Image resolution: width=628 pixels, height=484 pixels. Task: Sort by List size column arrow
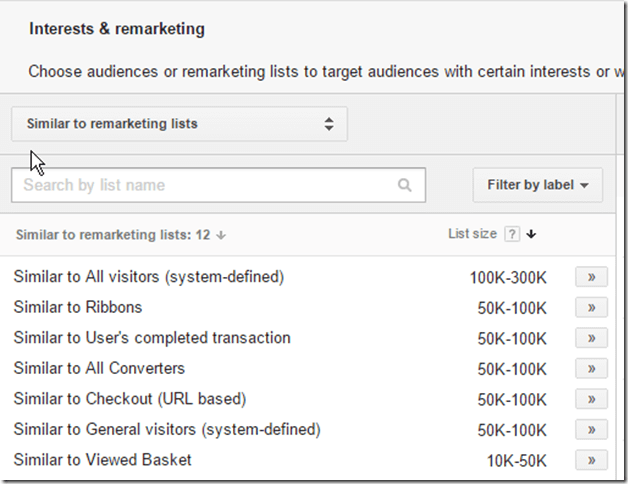pos(531,234)
